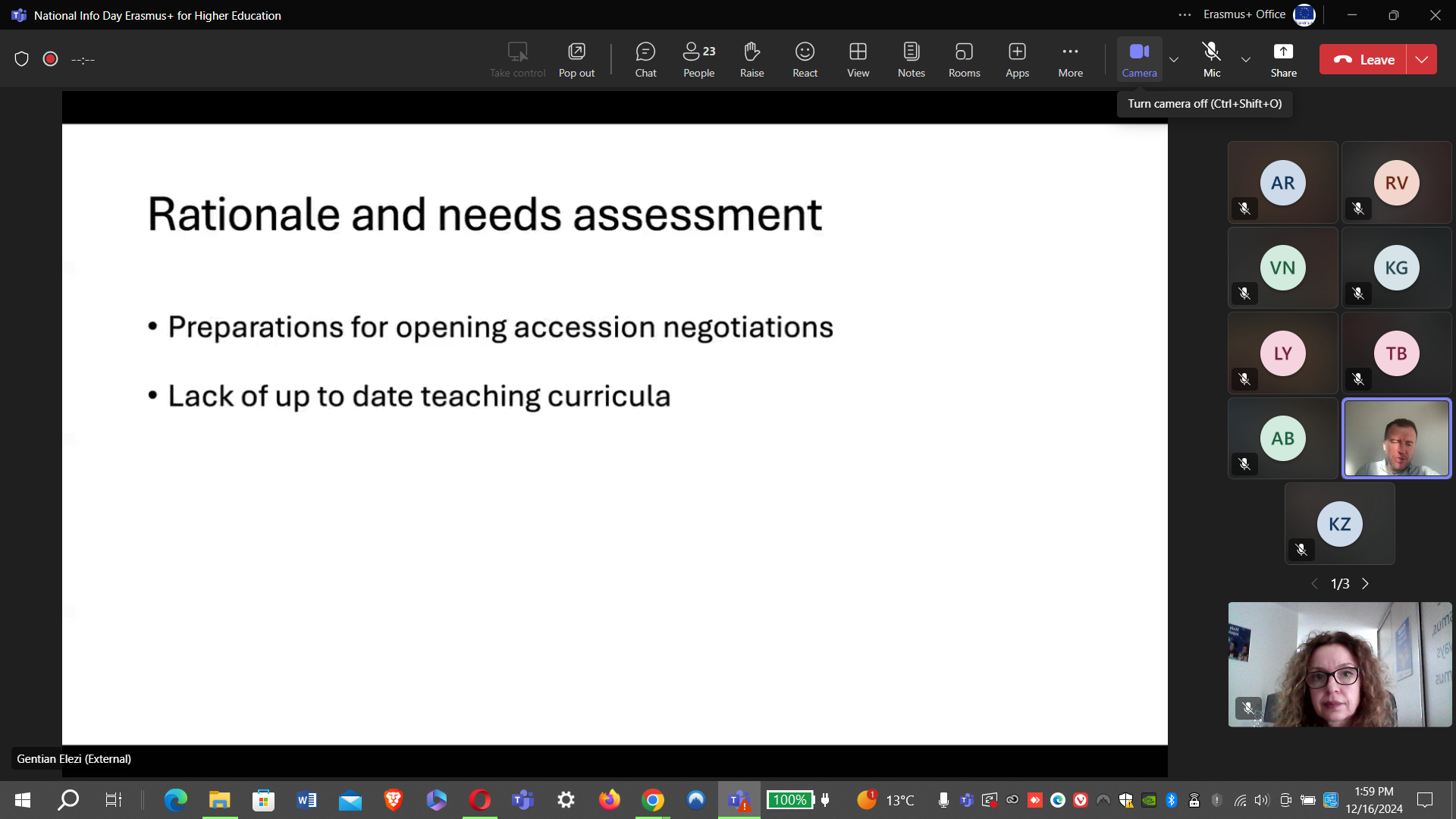The image size is (1456, 819).
Task: Pop out the shared content
Action: tap(576, 59)
